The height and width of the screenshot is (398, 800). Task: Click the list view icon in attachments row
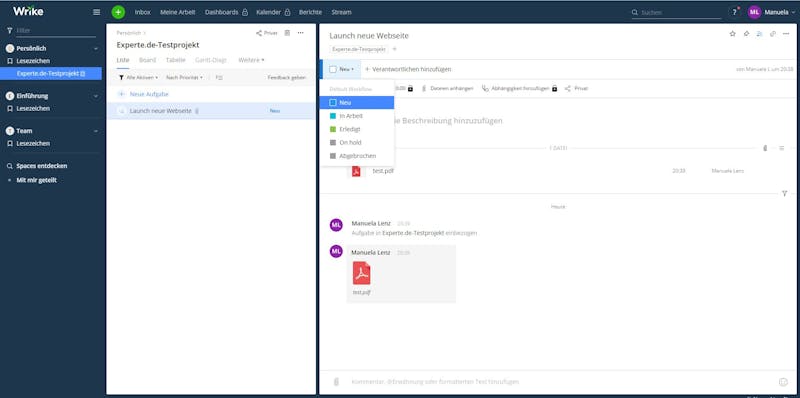pos(781,148)
